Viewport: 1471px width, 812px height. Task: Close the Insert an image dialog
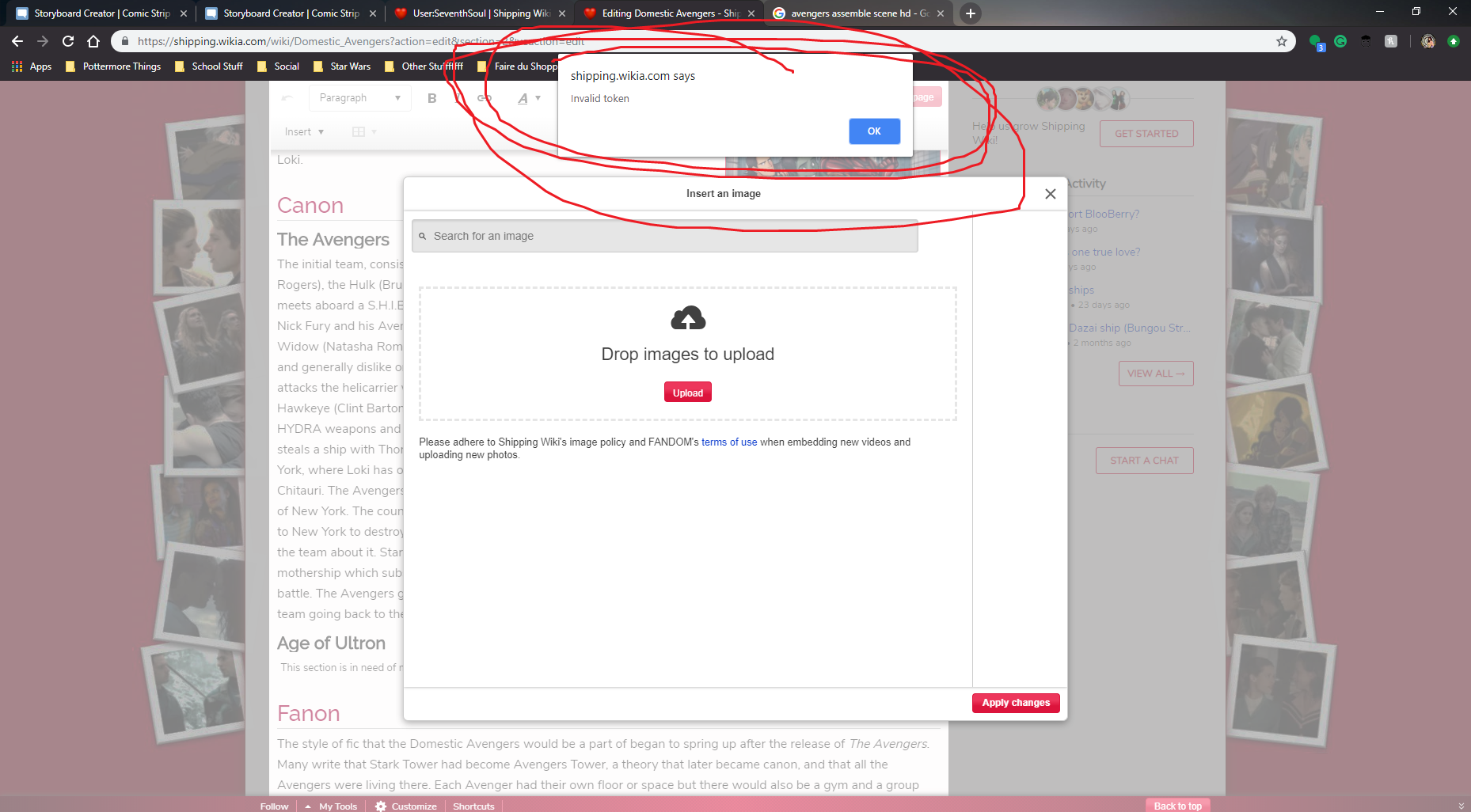[1050, 194]
